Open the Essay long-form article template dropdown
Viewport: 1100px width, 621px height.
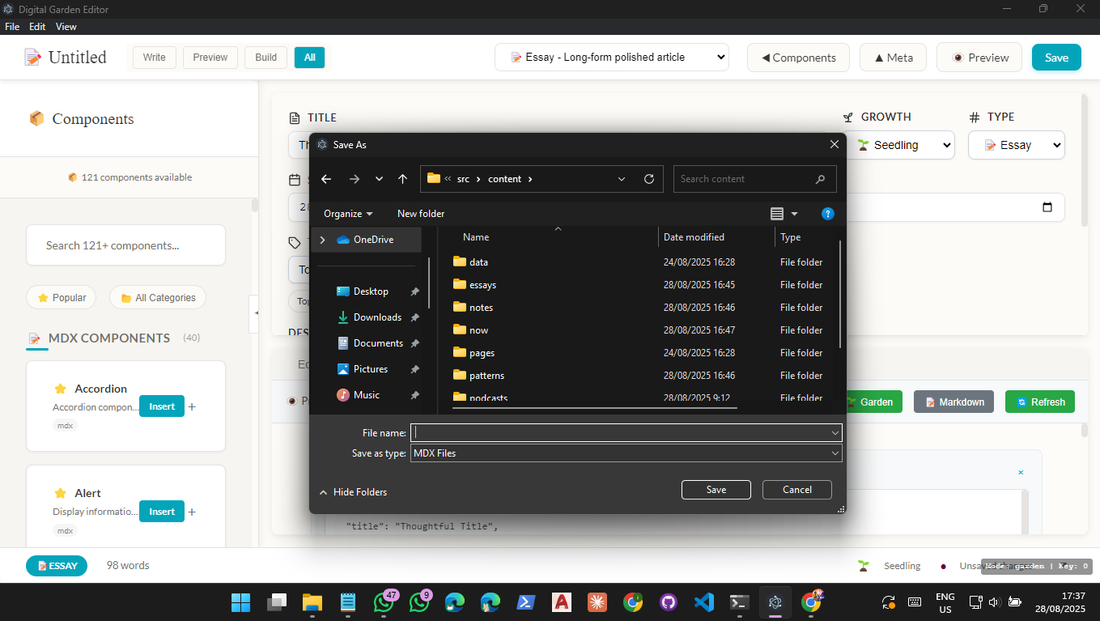coord(611,57)
